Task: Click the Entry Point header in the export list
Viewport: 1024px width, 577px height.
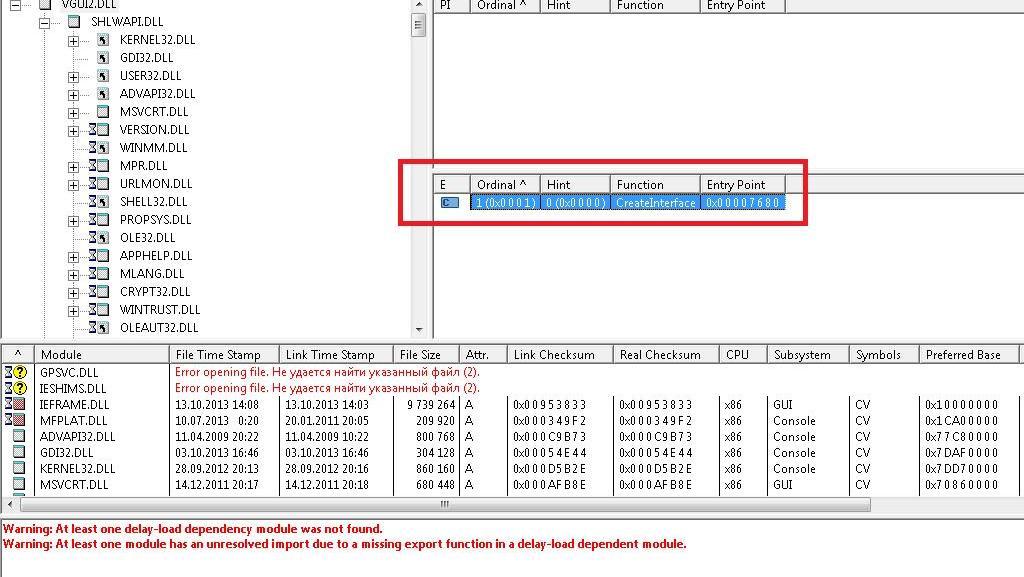Action: (x=742, y=185)
